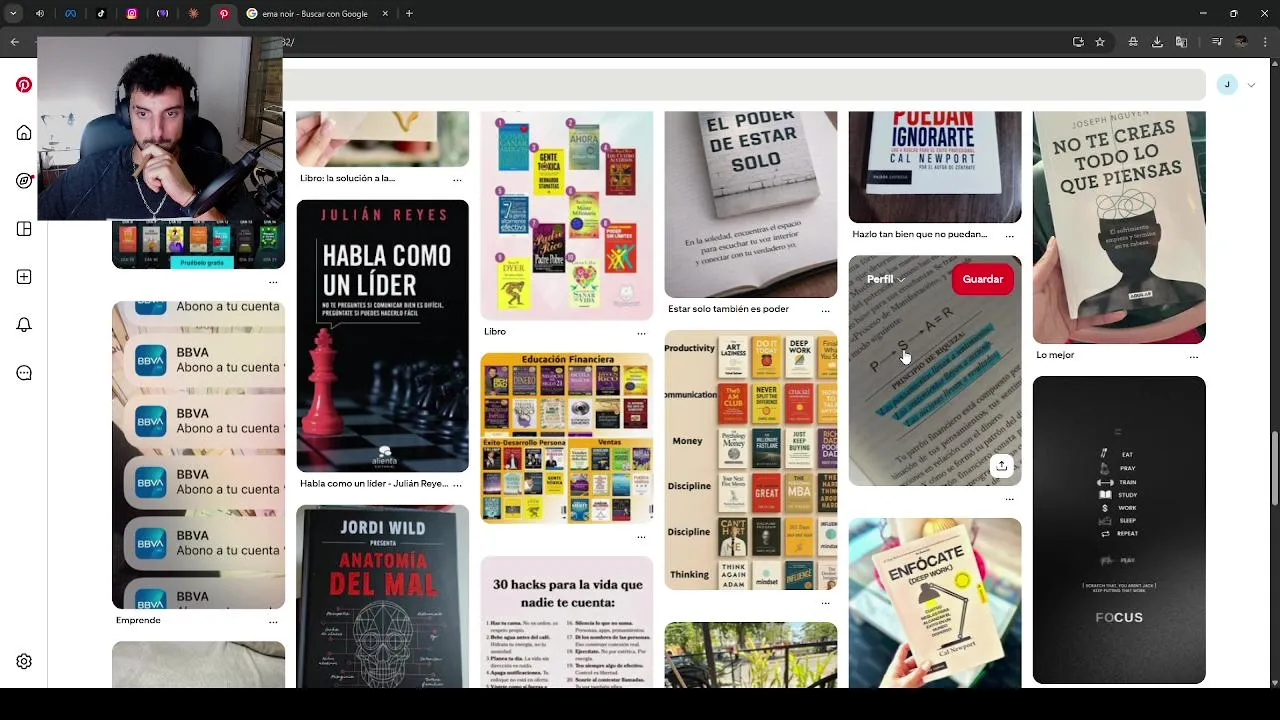Share the hovered pin via share icon

pyautogui.click(x=1001, y=465)
